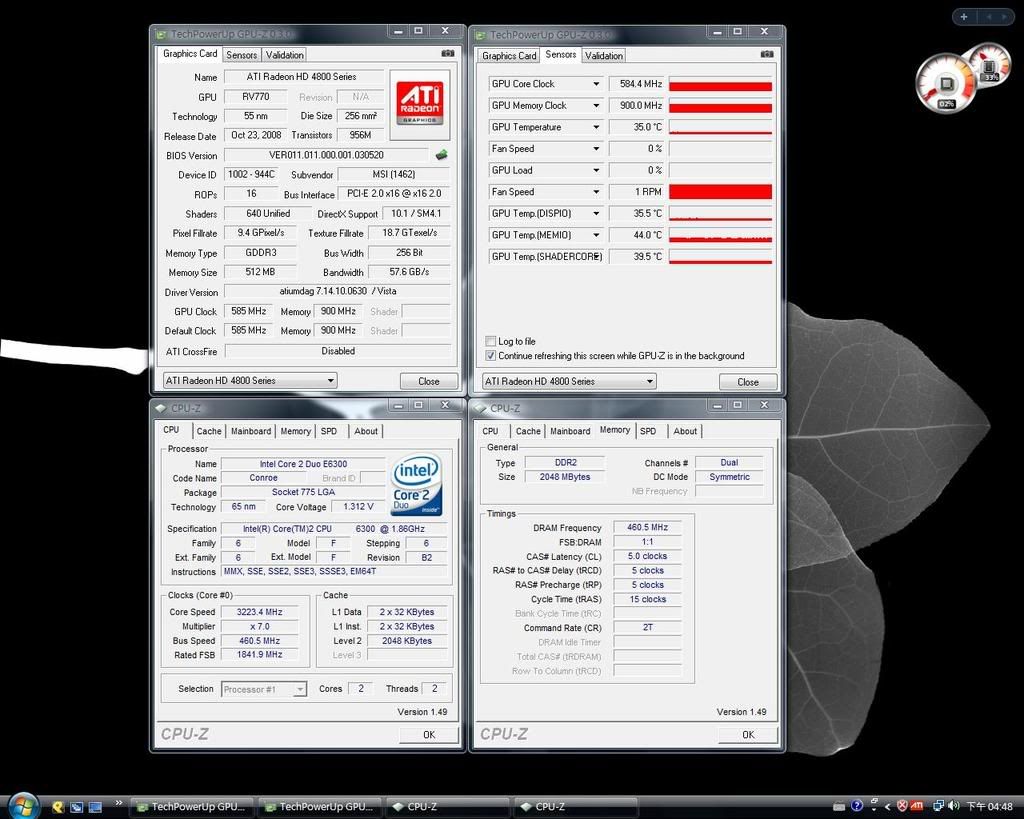Switch to Graphics Card tab in Sensors window
Viewport: 1024px width, 819px height.
coord(509,56)
